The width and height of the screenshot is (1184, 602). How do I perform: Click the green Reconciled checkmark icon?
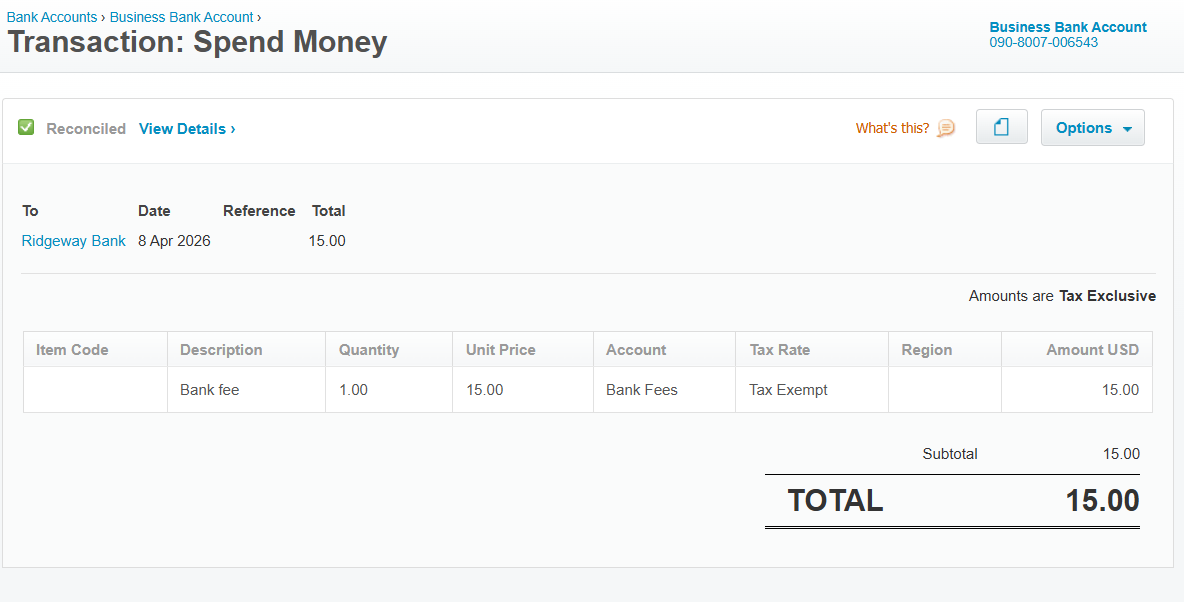click(x=26, y=128)
